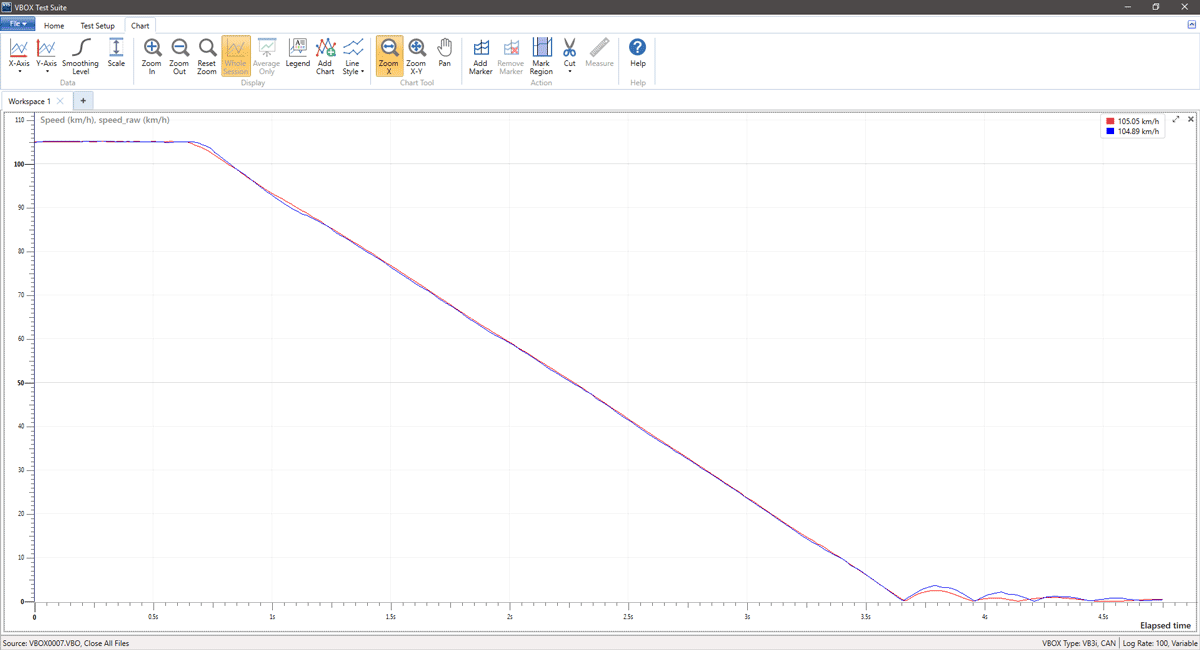Click the red 105.05 km/h legend swatch
This screenshot has height=650, width=1200.
coord(1110,121)
